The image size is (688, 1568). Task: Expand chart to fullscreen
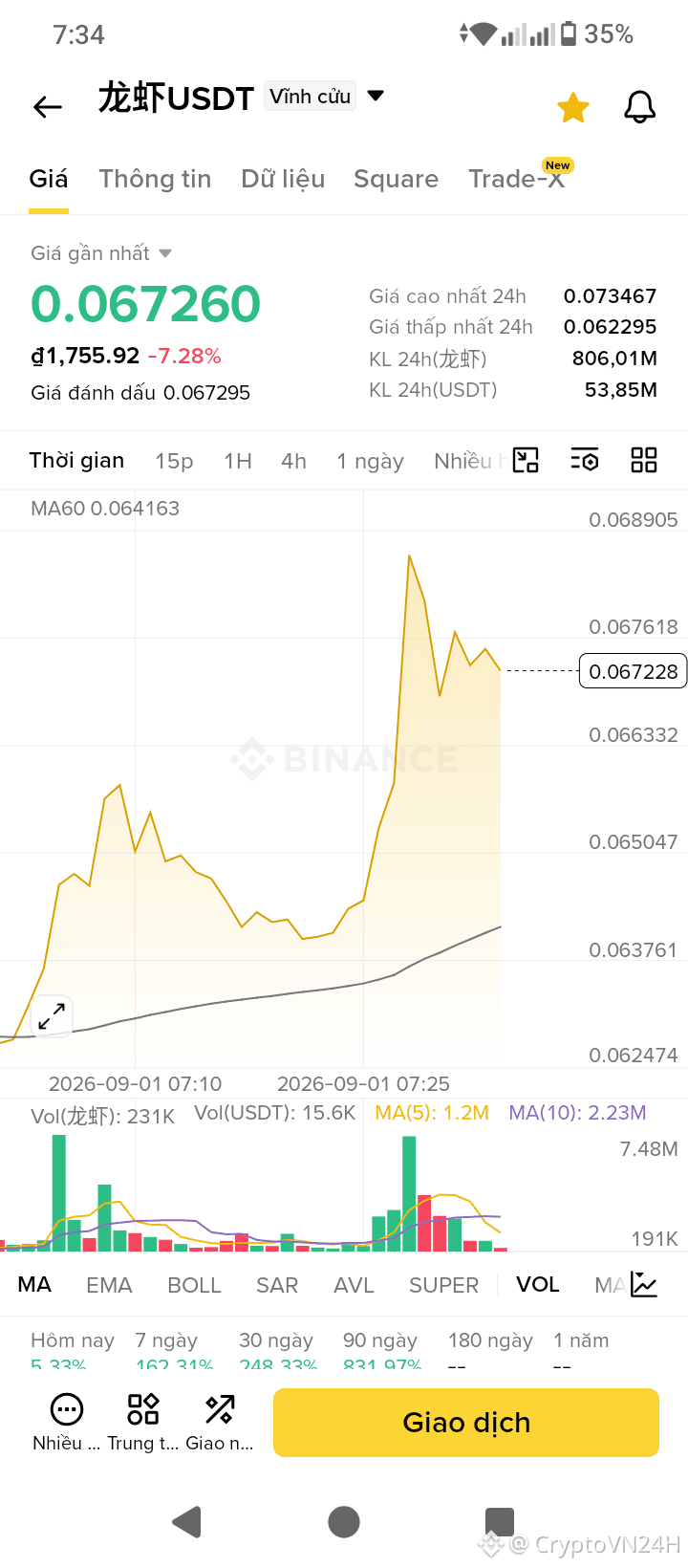[x=52, y=1016]
